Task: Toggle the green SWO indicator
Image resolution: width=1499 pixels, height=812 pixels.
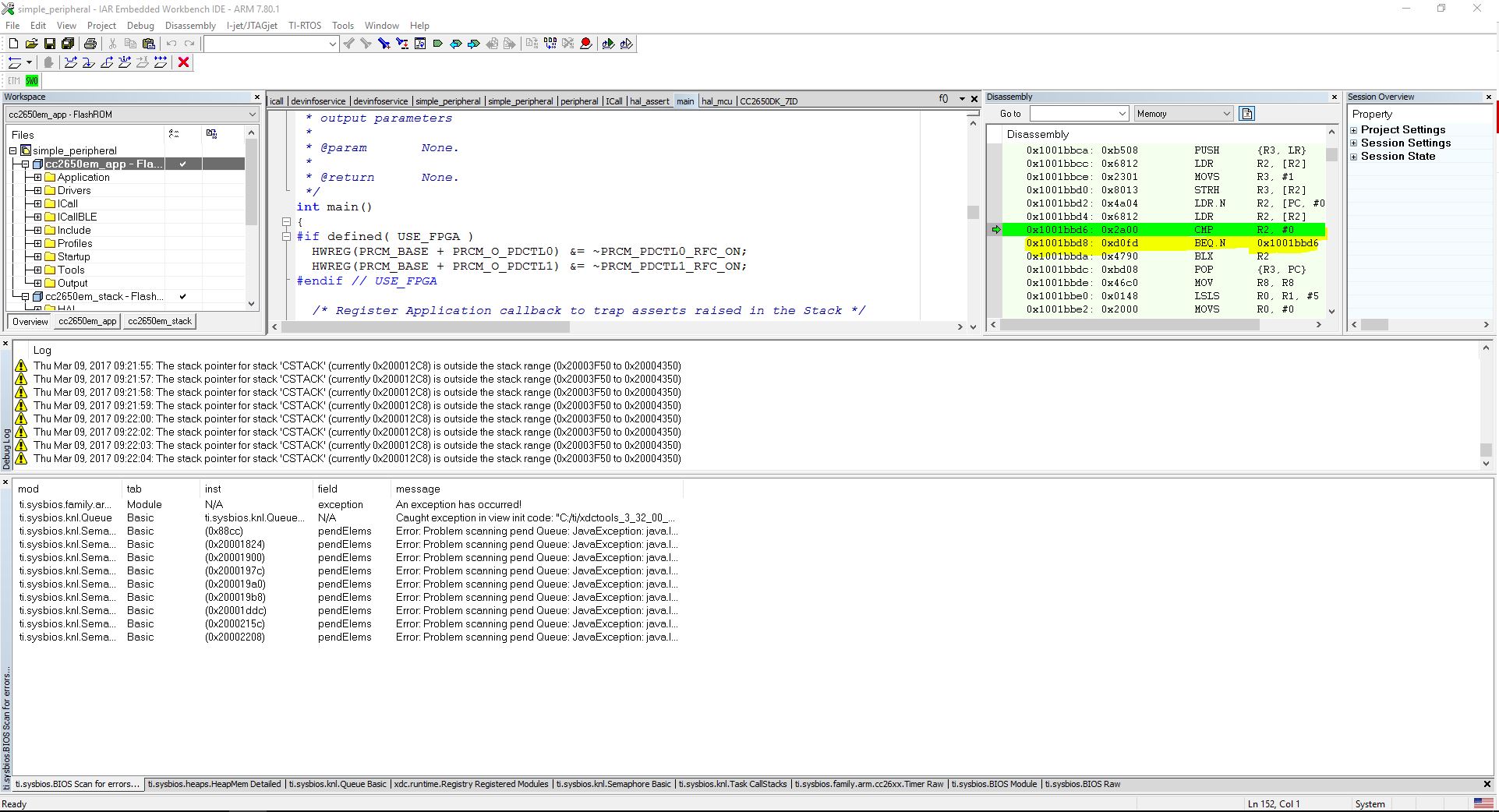Action: tap(32, 81)
